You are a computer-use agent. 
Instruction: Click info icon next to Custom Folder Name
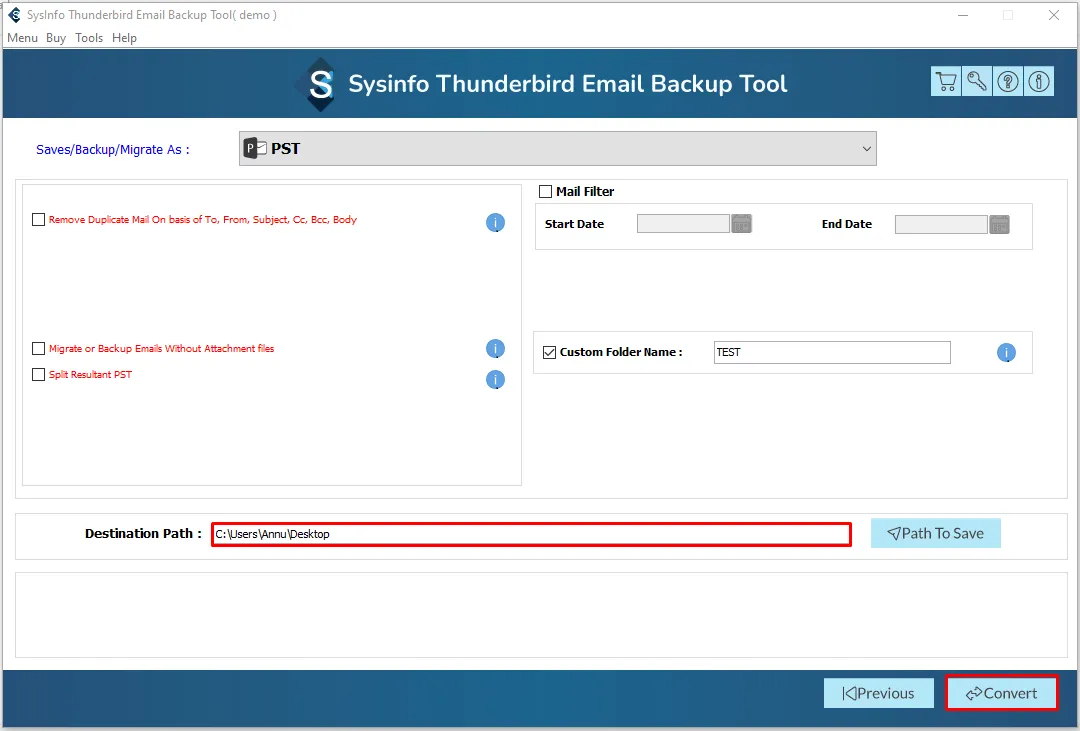point(1006,353)
